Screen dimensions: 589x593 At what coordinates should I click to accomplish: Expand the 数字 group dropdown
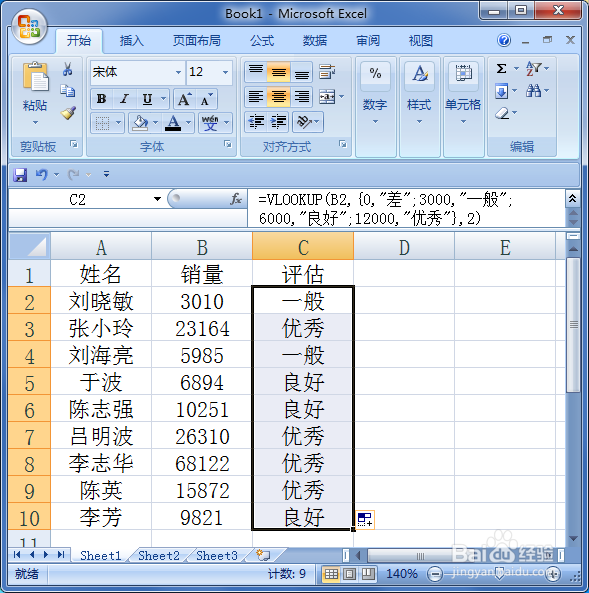pos(375,121)
